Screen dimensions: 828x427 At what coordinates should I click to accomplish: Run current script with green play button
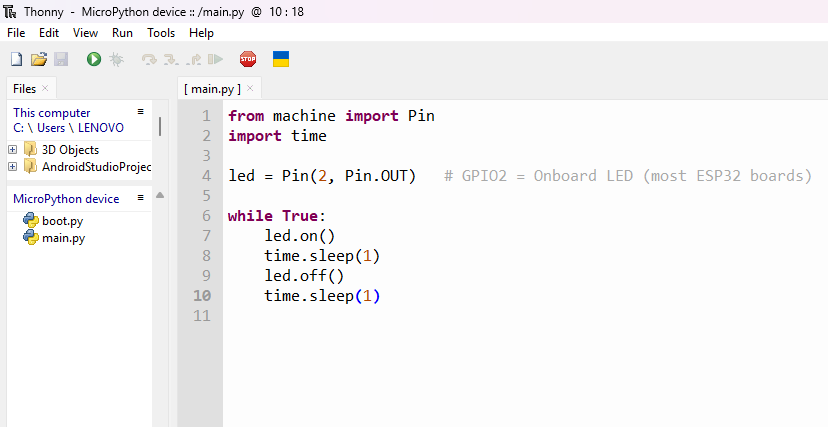click(94, 60)
